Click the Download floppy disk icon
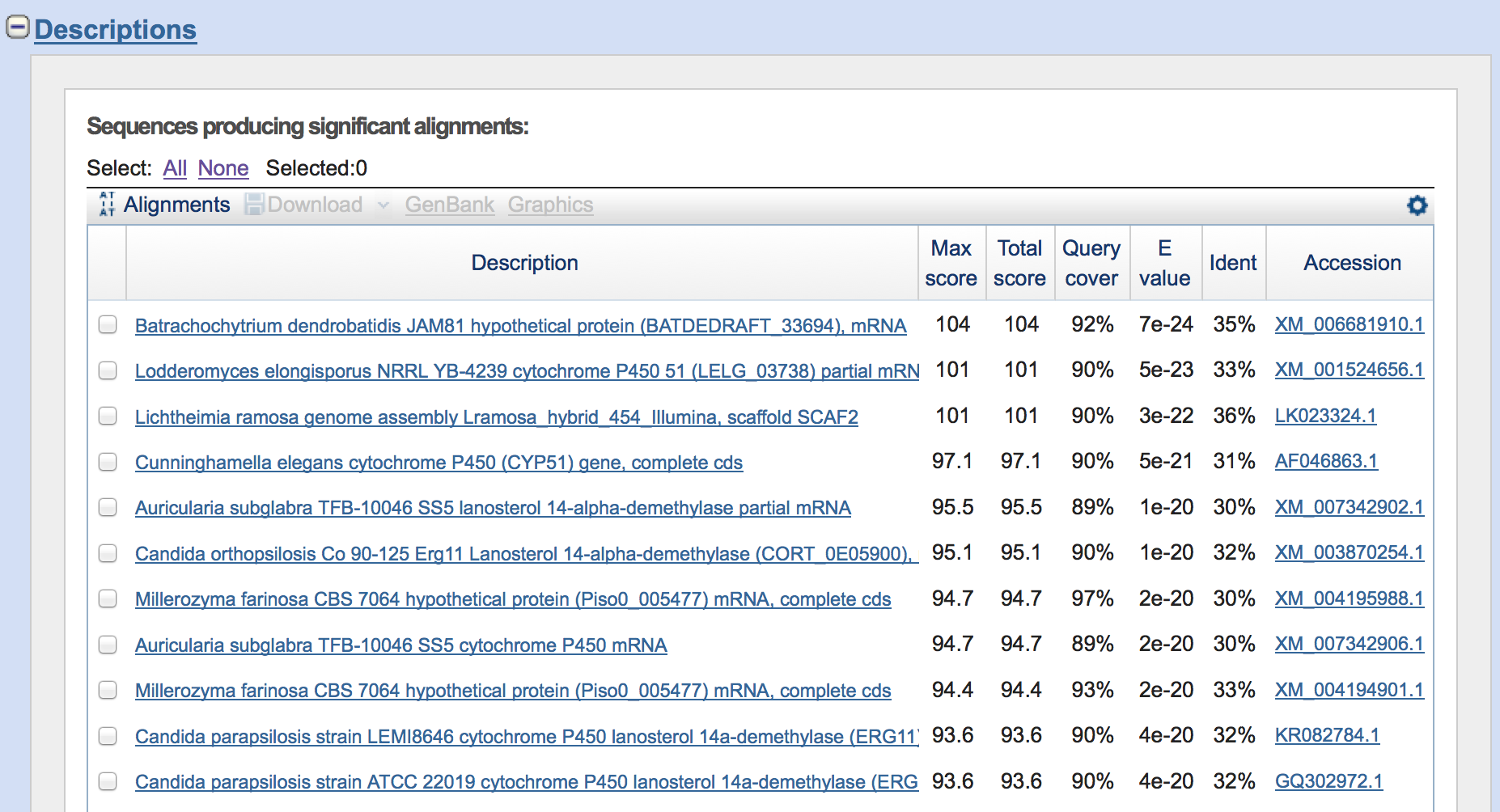1500x812 pixels. [x=254, y=205]
